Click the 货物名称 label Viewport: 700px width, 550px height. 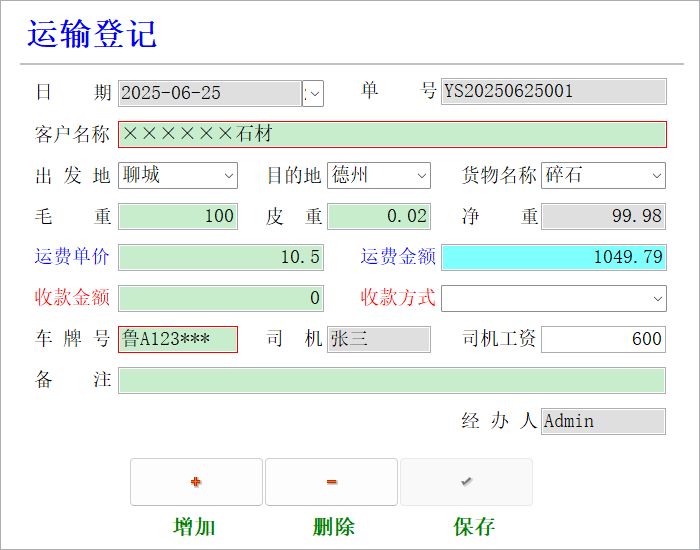499,175
